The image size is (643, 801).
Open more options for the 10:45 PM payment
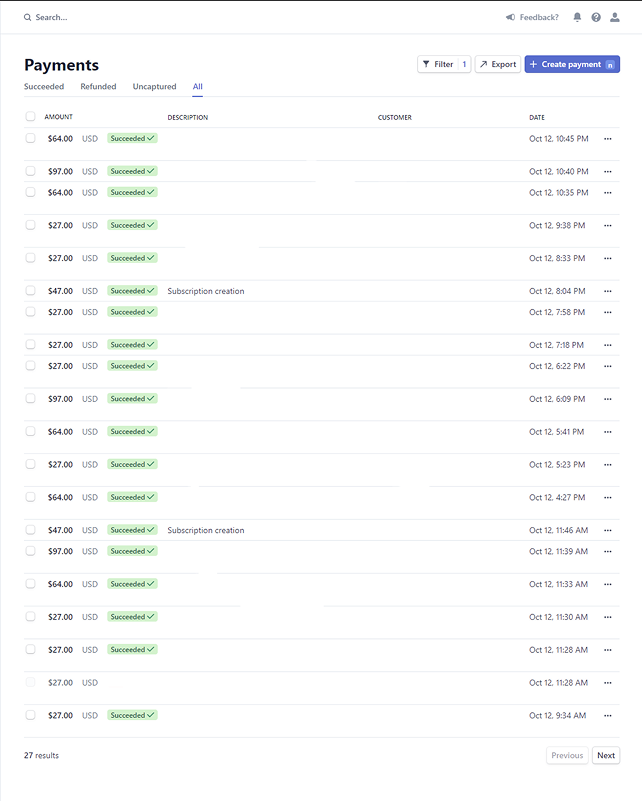[608, 139]
